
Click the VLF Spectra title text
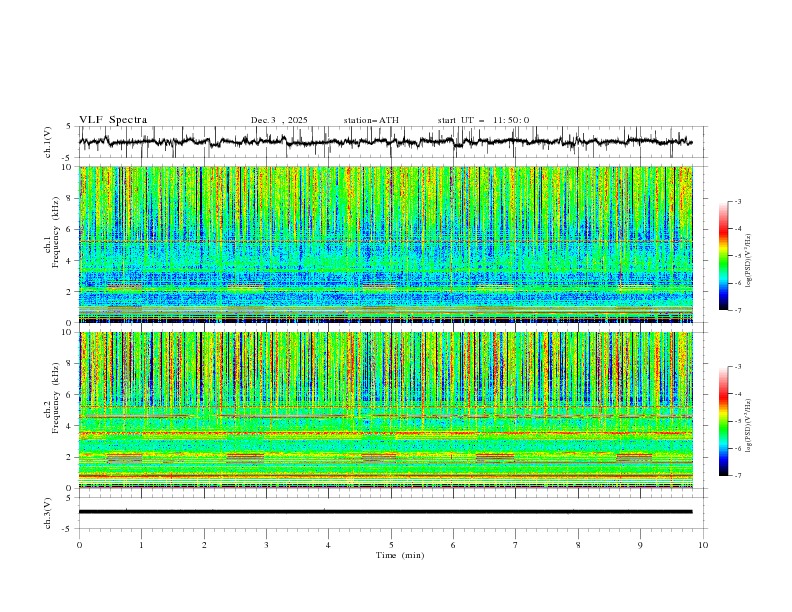point(113,120)
